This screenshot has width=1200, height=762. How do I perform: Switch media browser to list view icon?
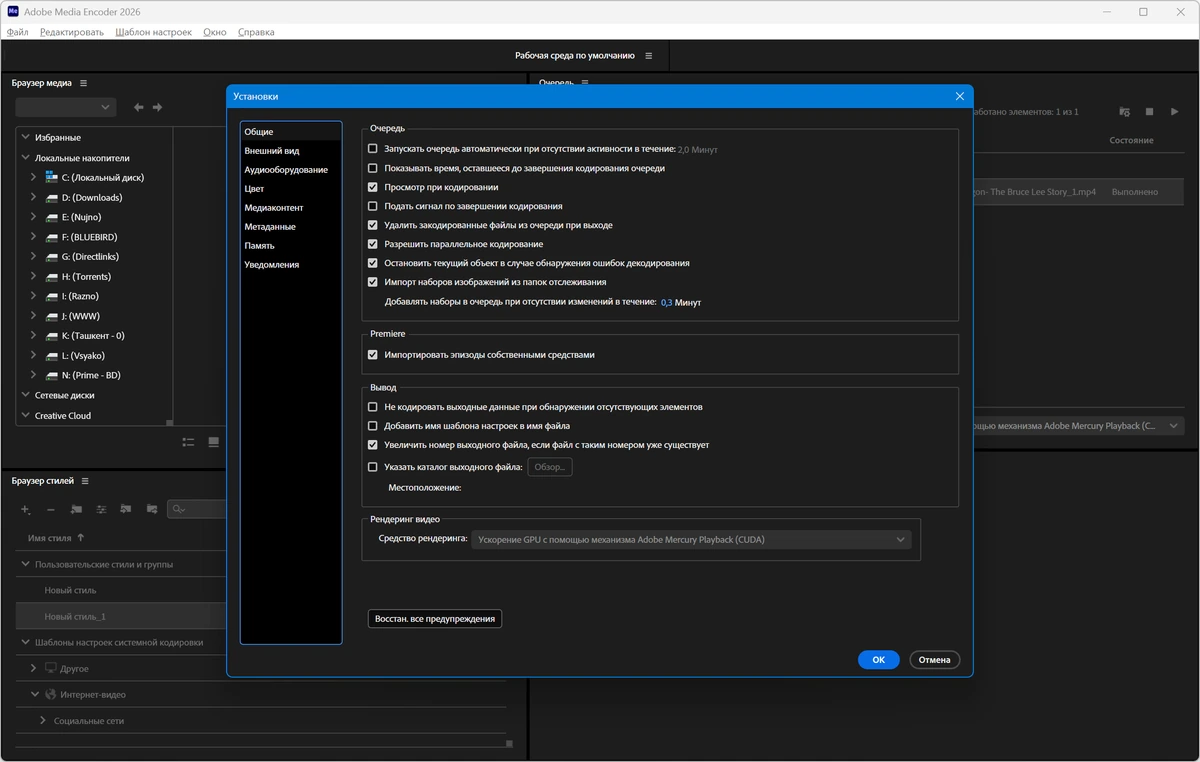pos(188,442)
